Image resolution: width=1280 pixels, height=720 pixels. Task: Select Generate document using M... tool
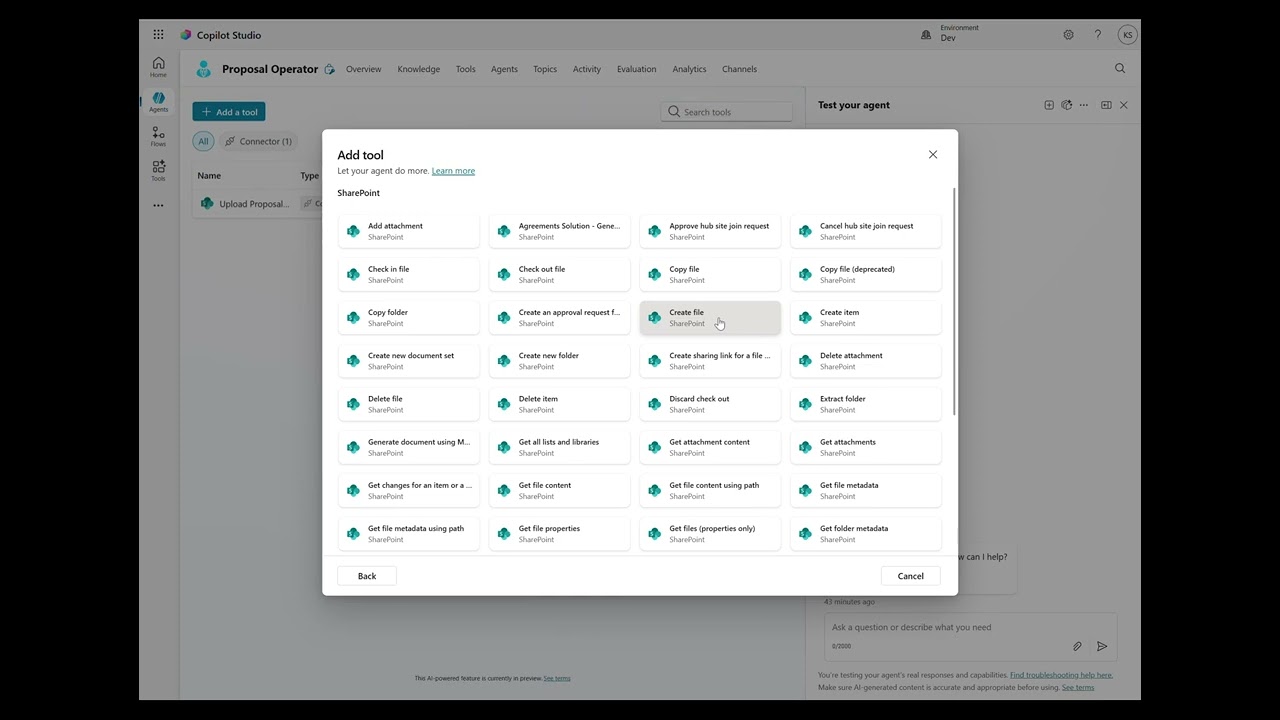click(409, 446)
